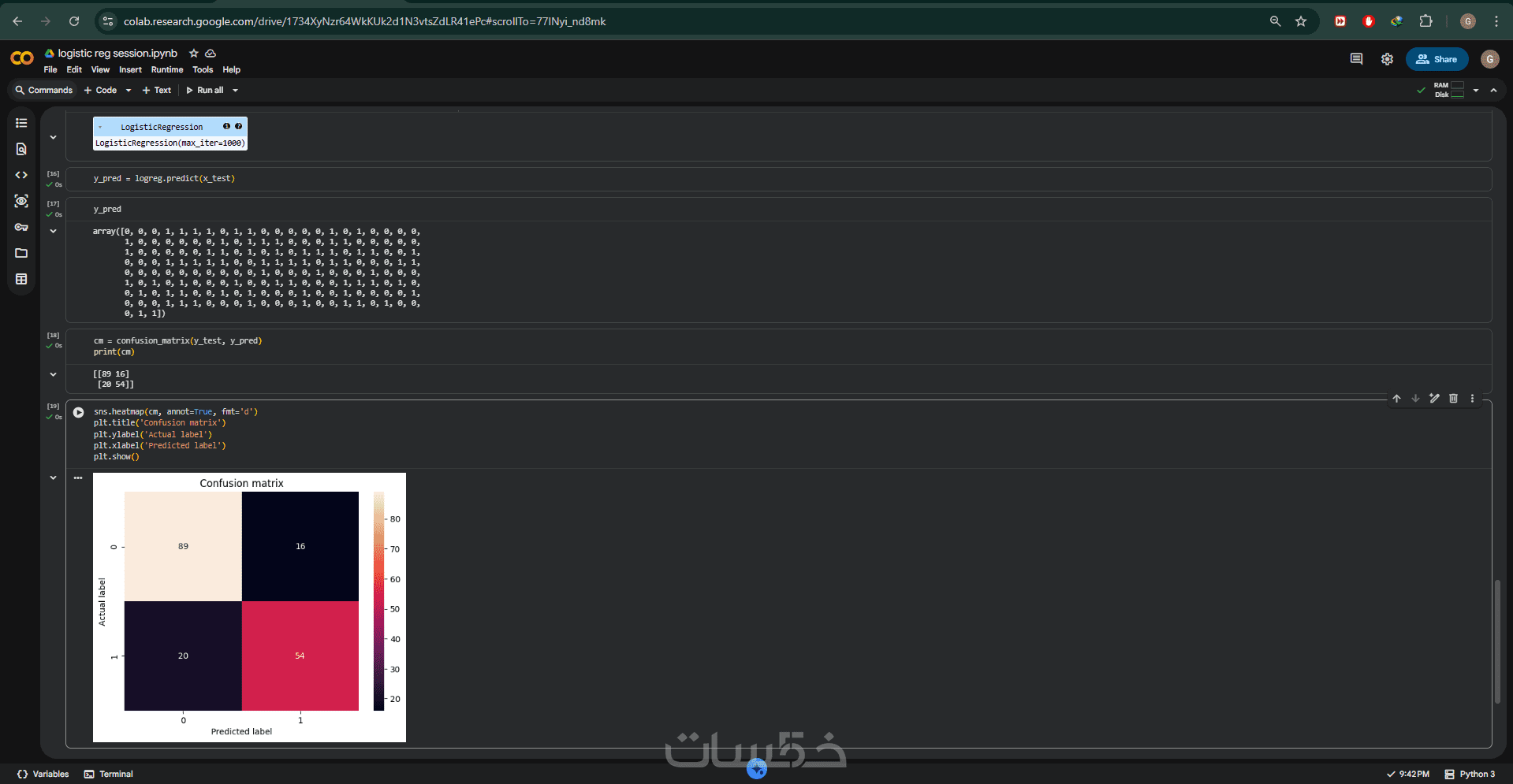
Task: Open more cell actions menu
Action: pos(1472,399)
